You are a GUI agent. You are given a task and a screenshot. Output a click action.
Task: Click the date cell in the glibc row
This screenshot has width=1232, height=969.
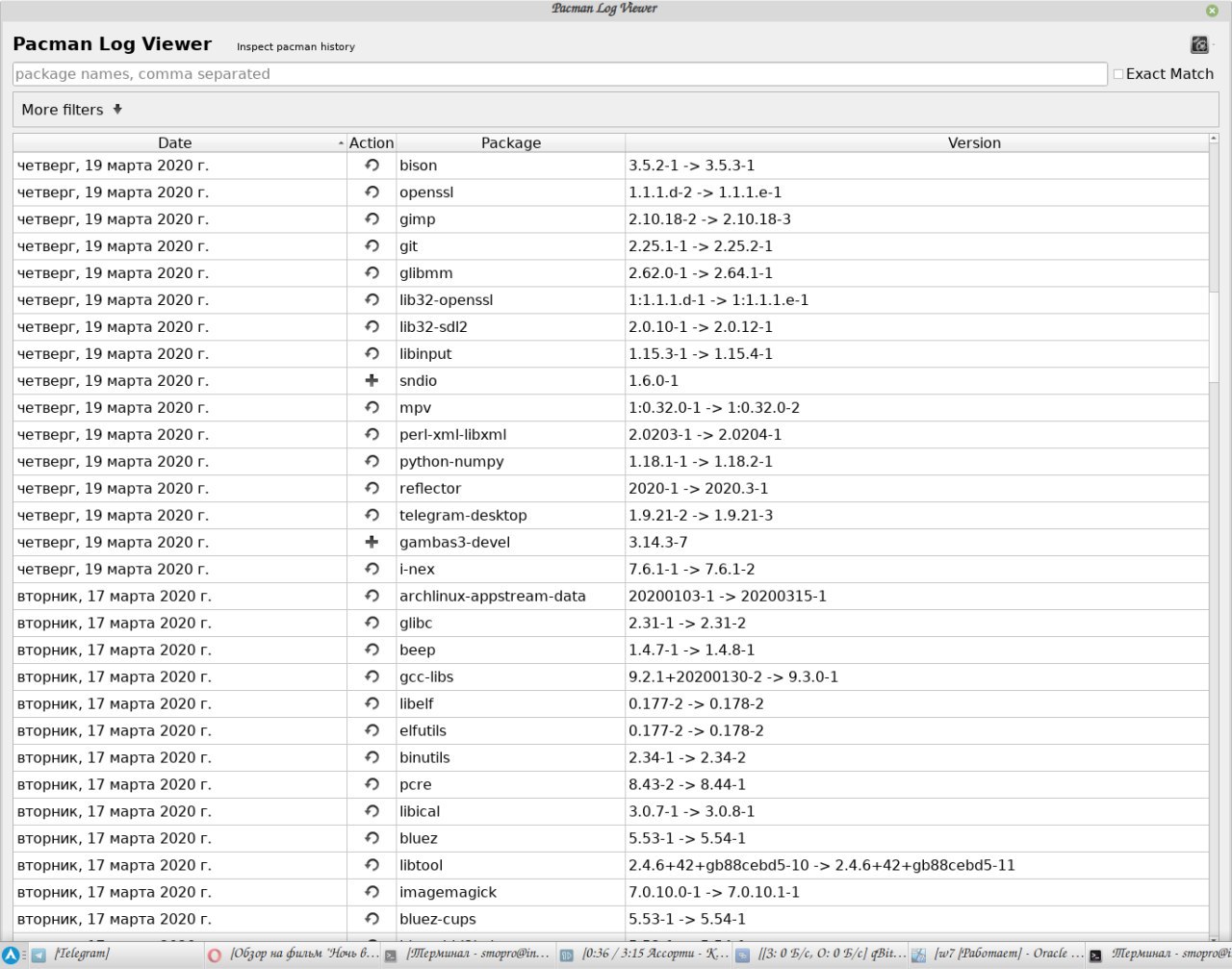(x=180, y=624)
